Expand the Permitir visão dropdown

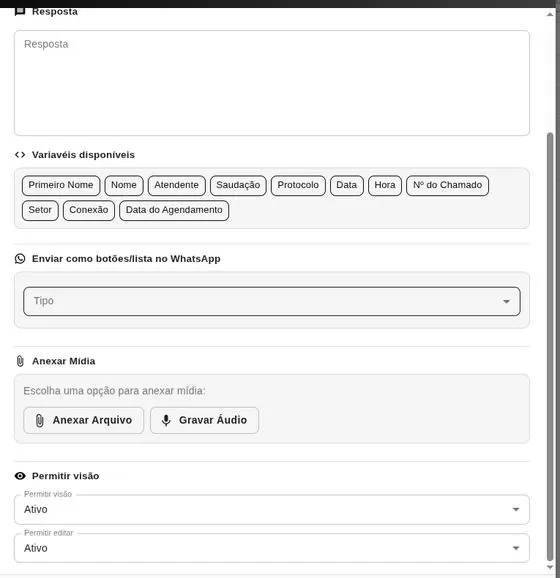click(272, 509)
